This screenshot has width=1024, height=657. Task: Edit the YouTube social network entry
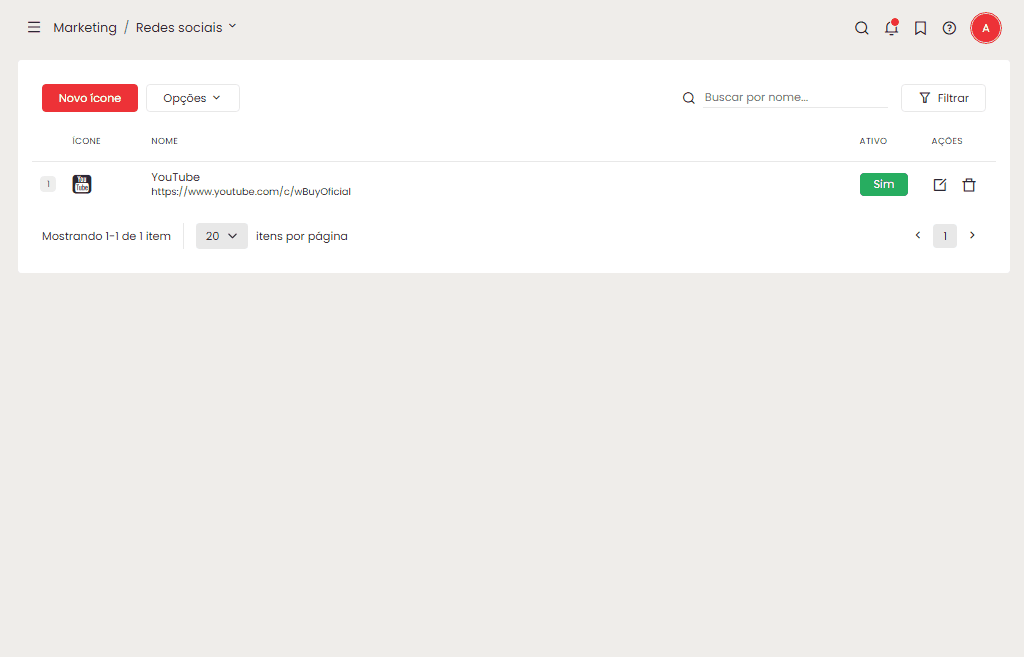click(x=939, y=185)
